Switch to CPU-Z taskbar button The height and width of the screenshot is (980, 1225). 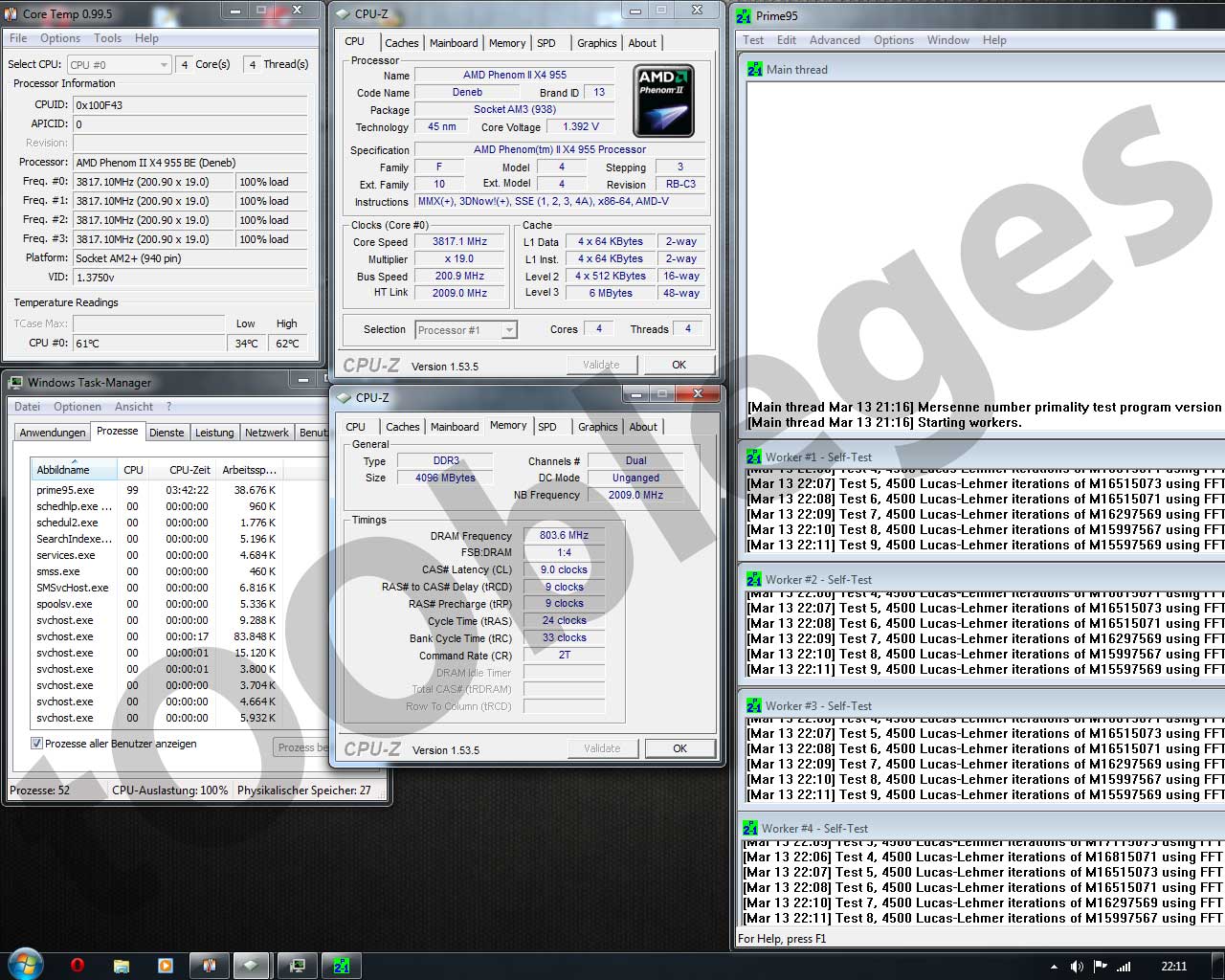click(251, 966)
